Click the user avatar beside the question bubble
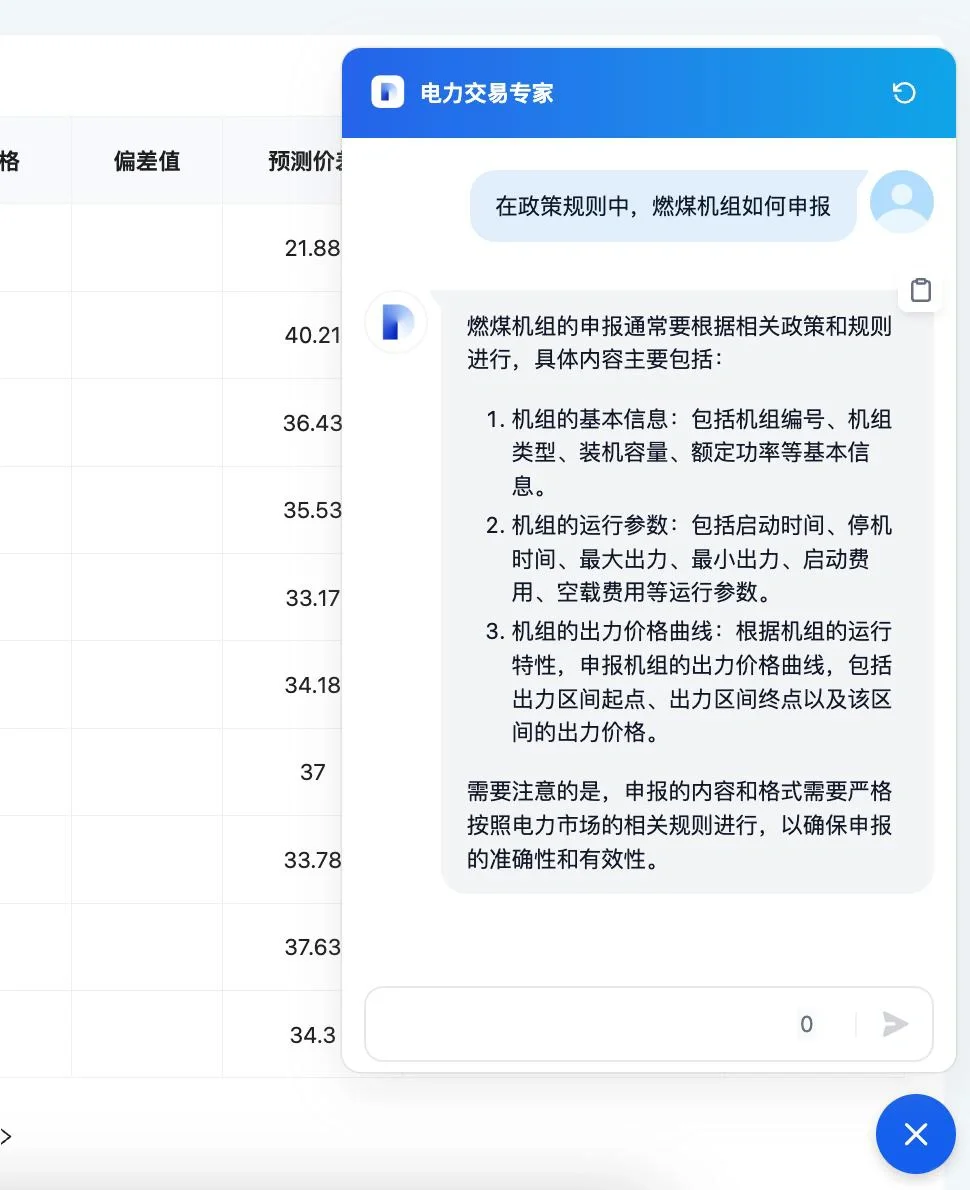The width and height of the screenshot is (970, 1190). 901,202
